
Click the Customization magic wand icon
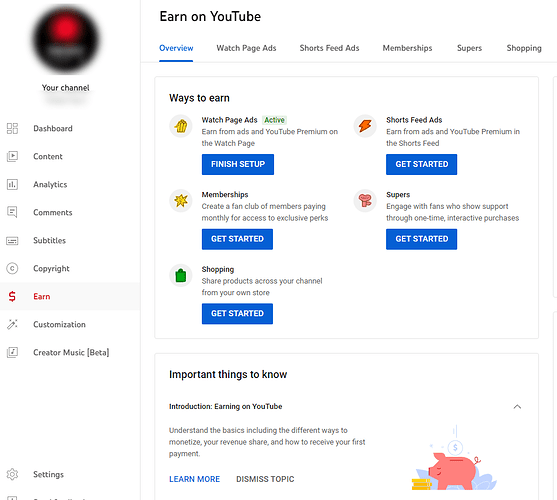pyautogui.click(x=12, y=324)
